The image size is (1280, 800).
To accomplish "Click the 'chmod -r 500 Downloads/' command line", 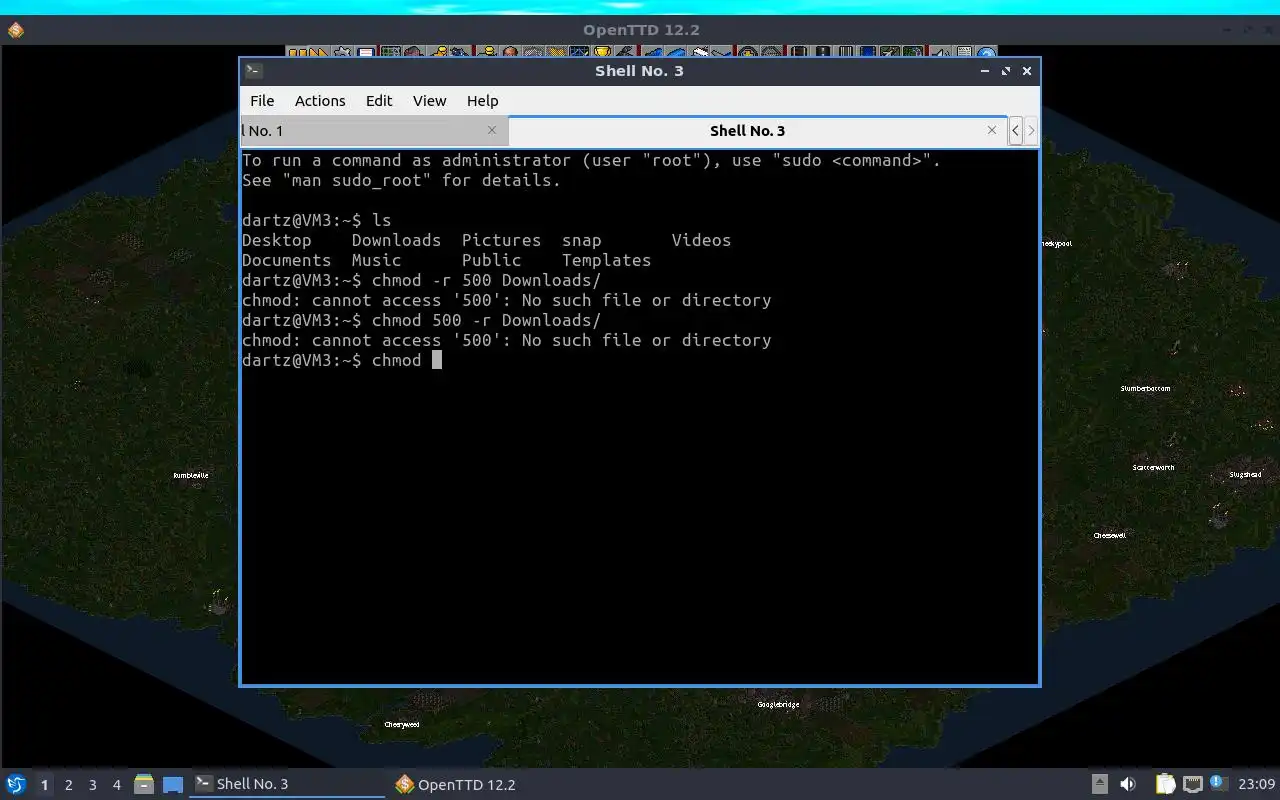I will 421,280.
